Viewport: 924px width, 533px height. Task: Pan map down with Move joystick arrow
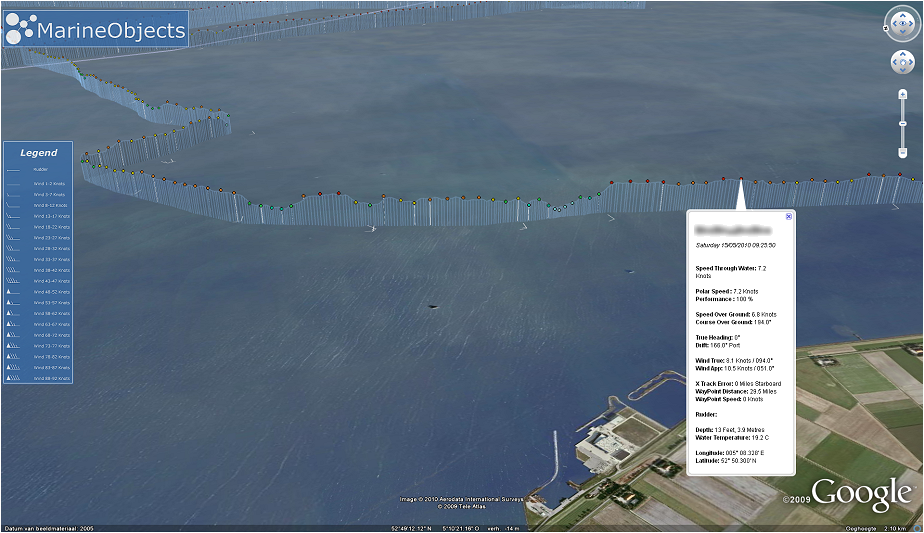click(x=902, y=70)
